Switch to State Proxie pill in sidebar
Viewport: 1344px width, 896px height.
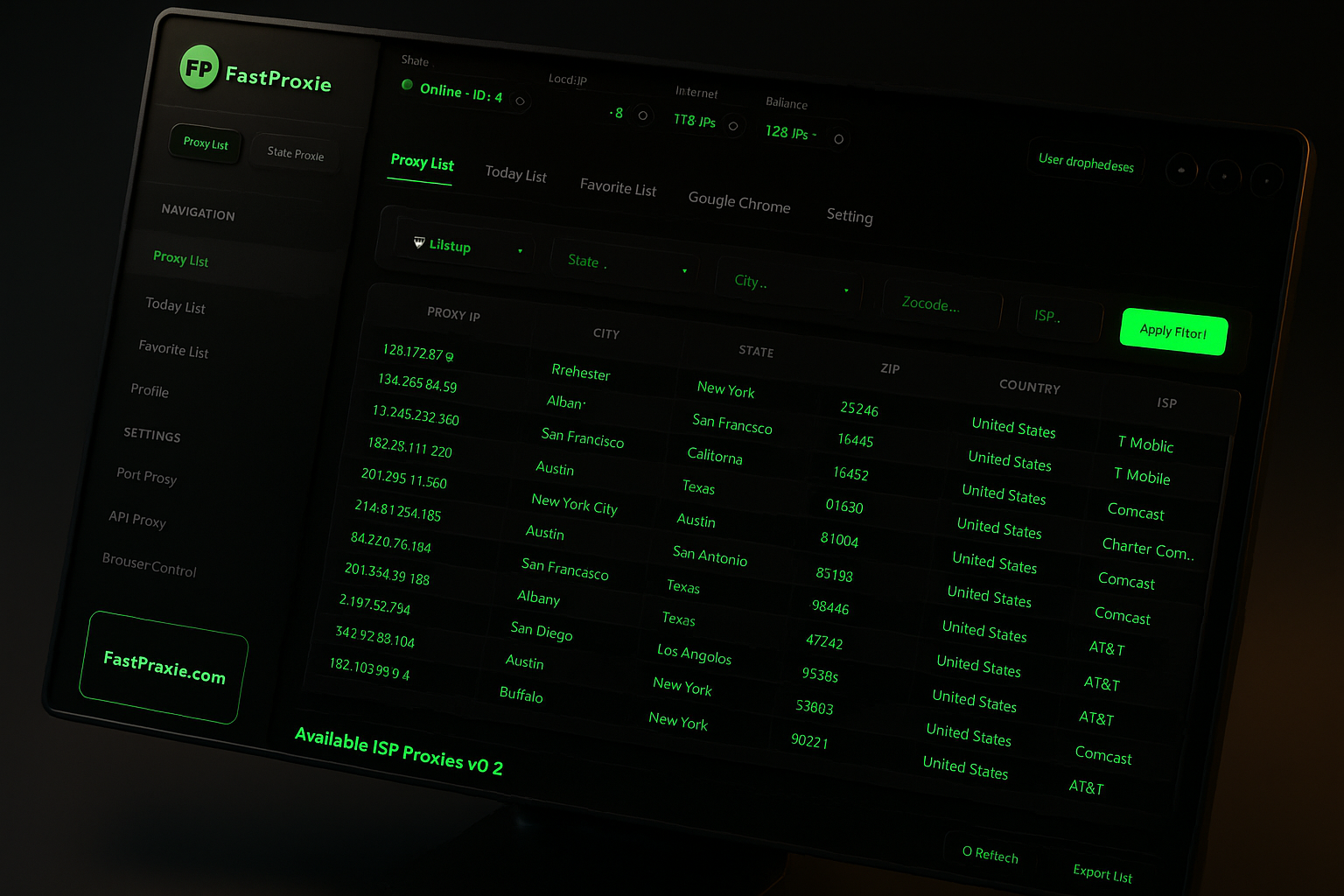pyautogui.click(x=295, y=153)
